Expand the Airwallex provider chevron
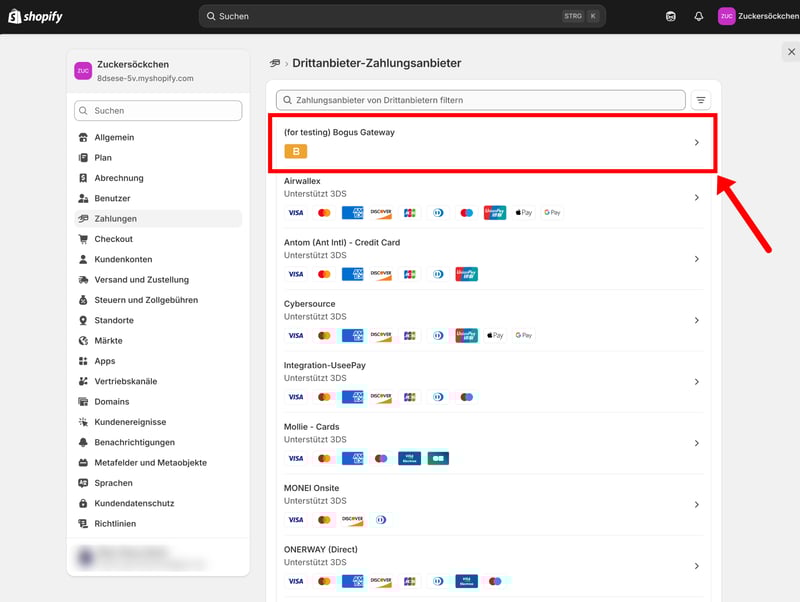 (697, 198)
